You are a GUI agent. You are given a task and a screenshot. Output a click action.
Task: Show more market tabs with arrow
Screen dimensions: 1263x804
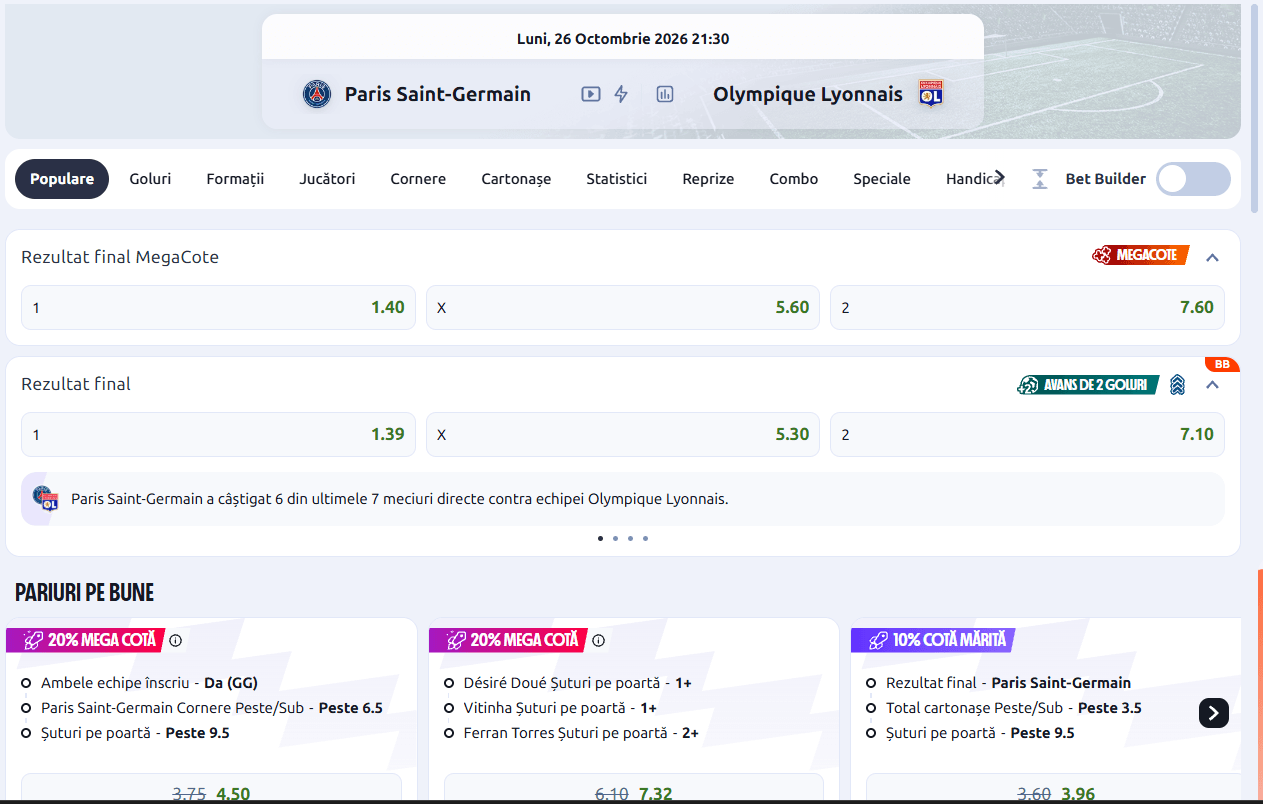(999, 178)
